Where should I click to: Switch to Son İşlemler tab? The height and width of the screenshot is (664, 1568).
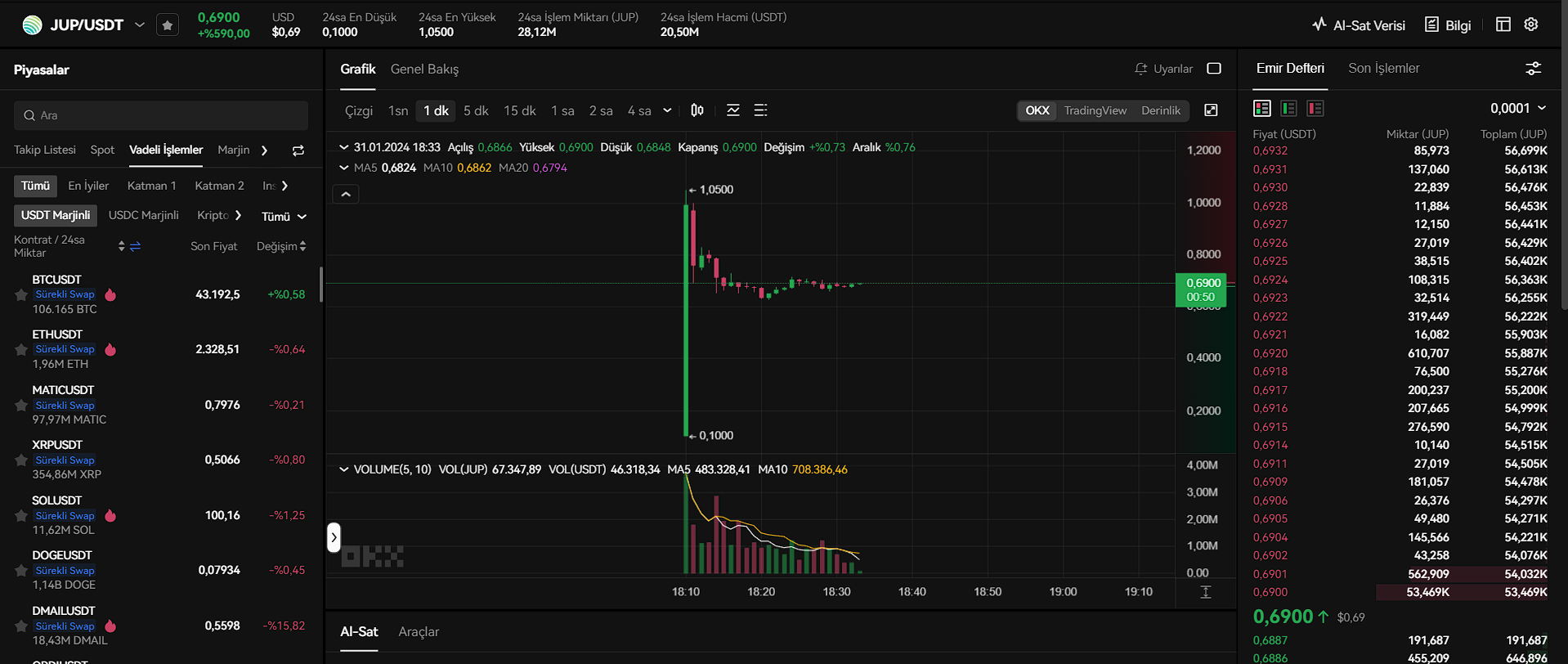pos(1383,69)
